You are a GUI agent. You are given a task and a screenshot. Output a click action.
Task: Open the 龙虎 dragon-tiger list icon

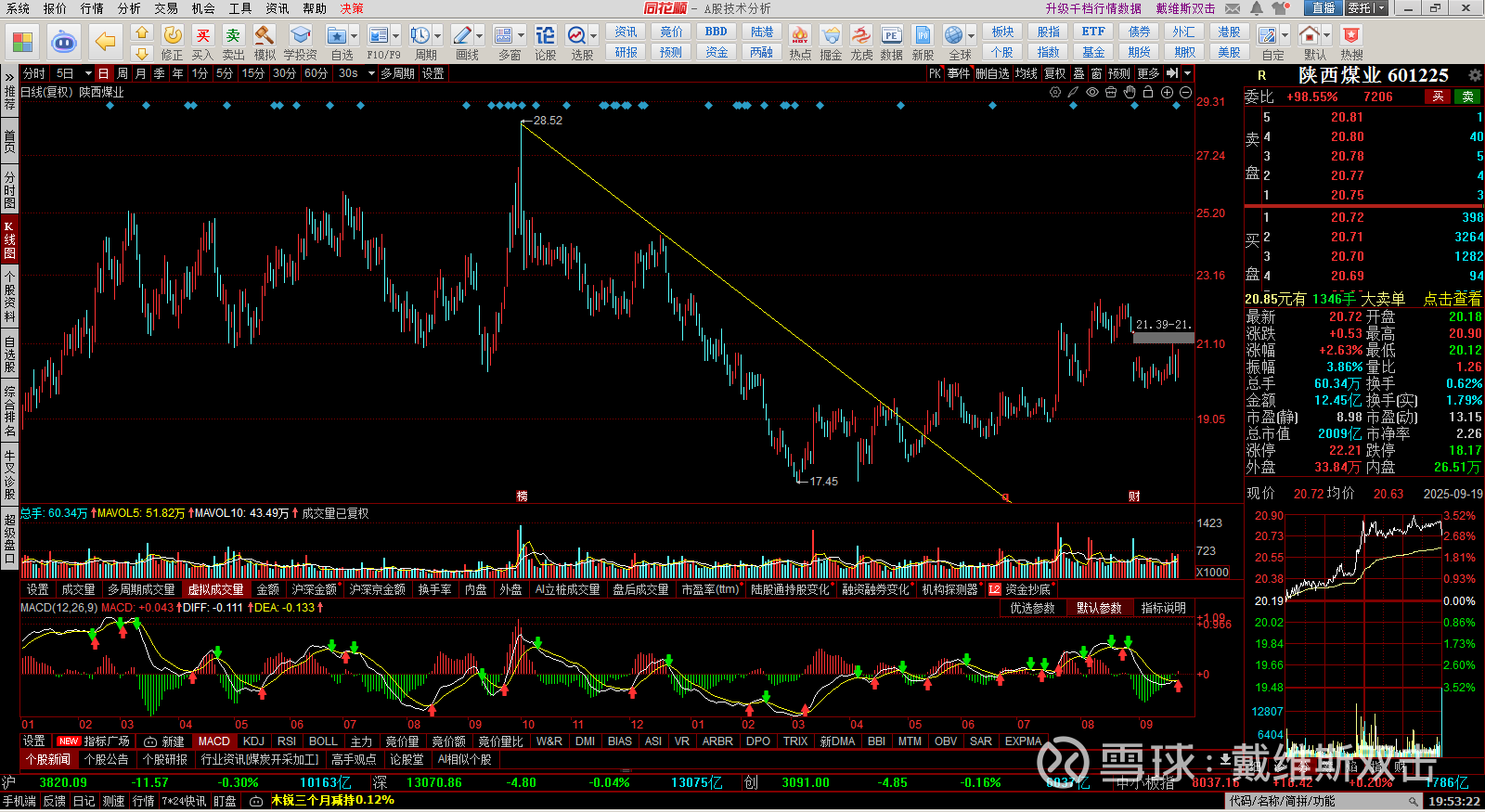[x=861, y=35]
